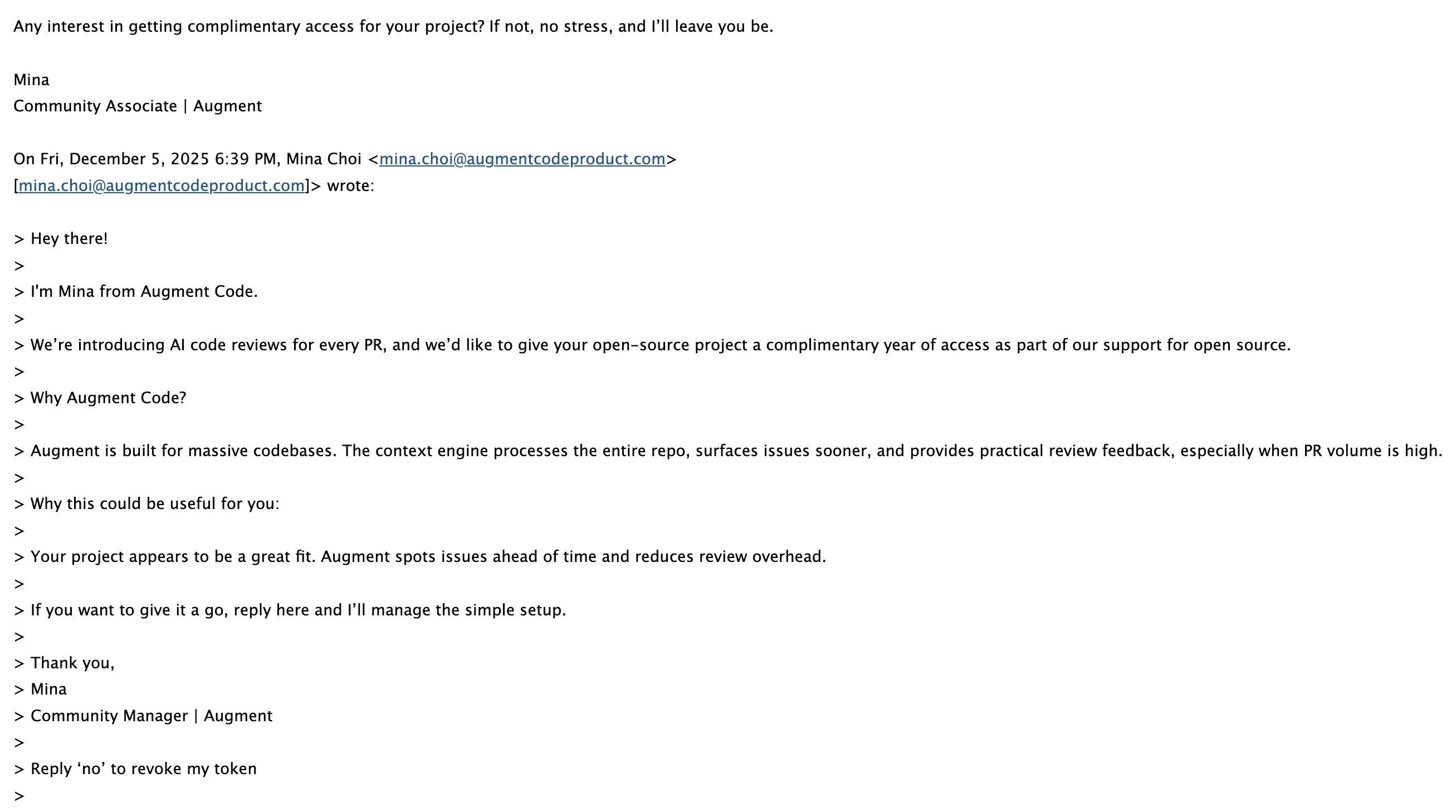Click the 'Why this could be useful for you:' line

154,504
